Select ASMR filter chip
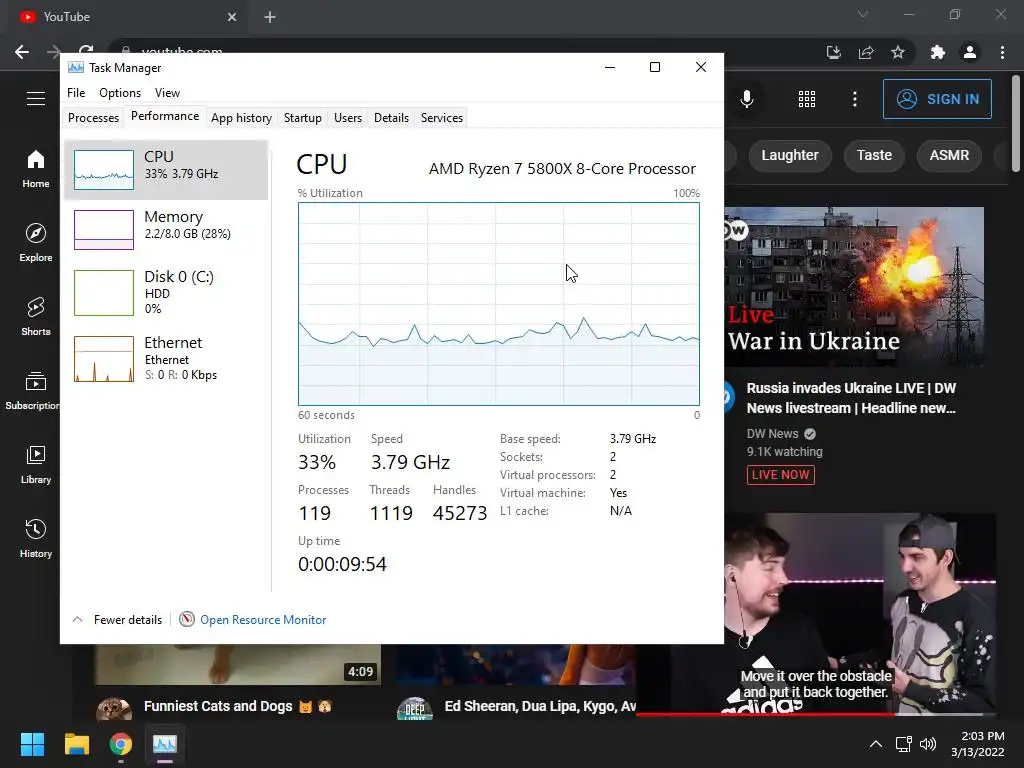Image resolution: width=1024 pixels, height=768 pixels. click(949, 155)
